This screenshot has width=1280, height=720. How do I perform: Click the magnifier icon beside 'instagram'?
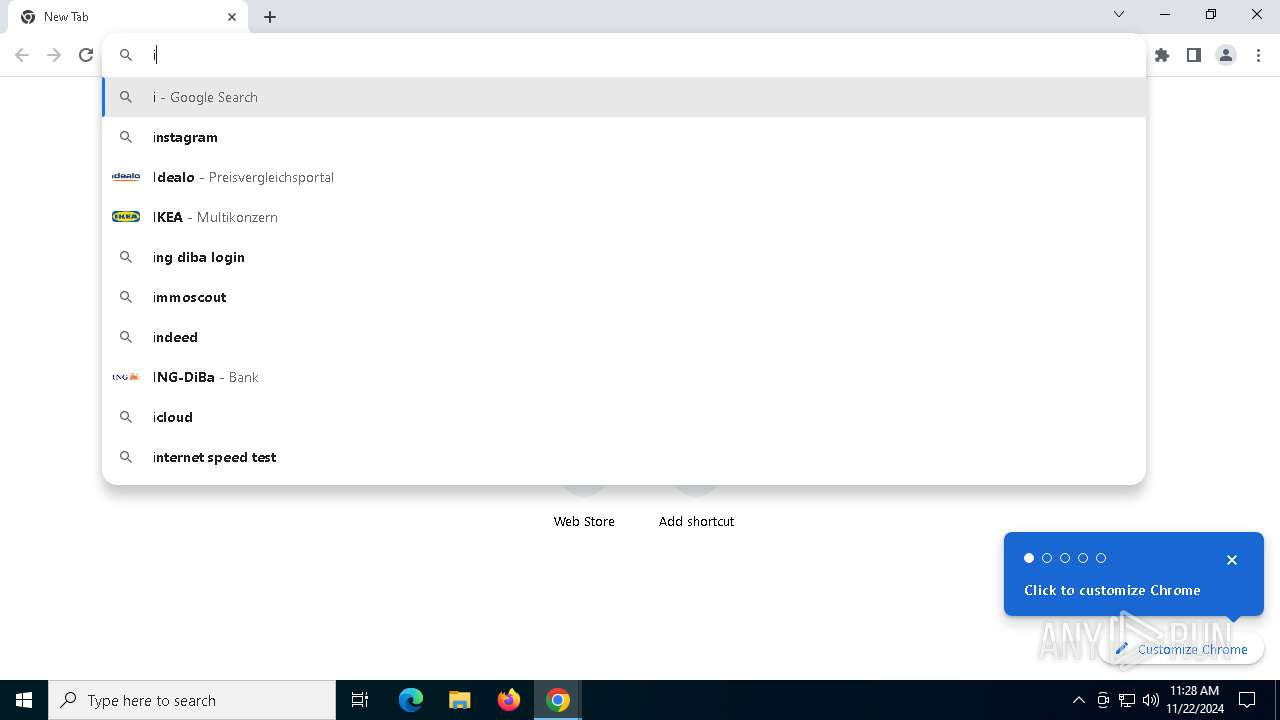tap(126, 137)
